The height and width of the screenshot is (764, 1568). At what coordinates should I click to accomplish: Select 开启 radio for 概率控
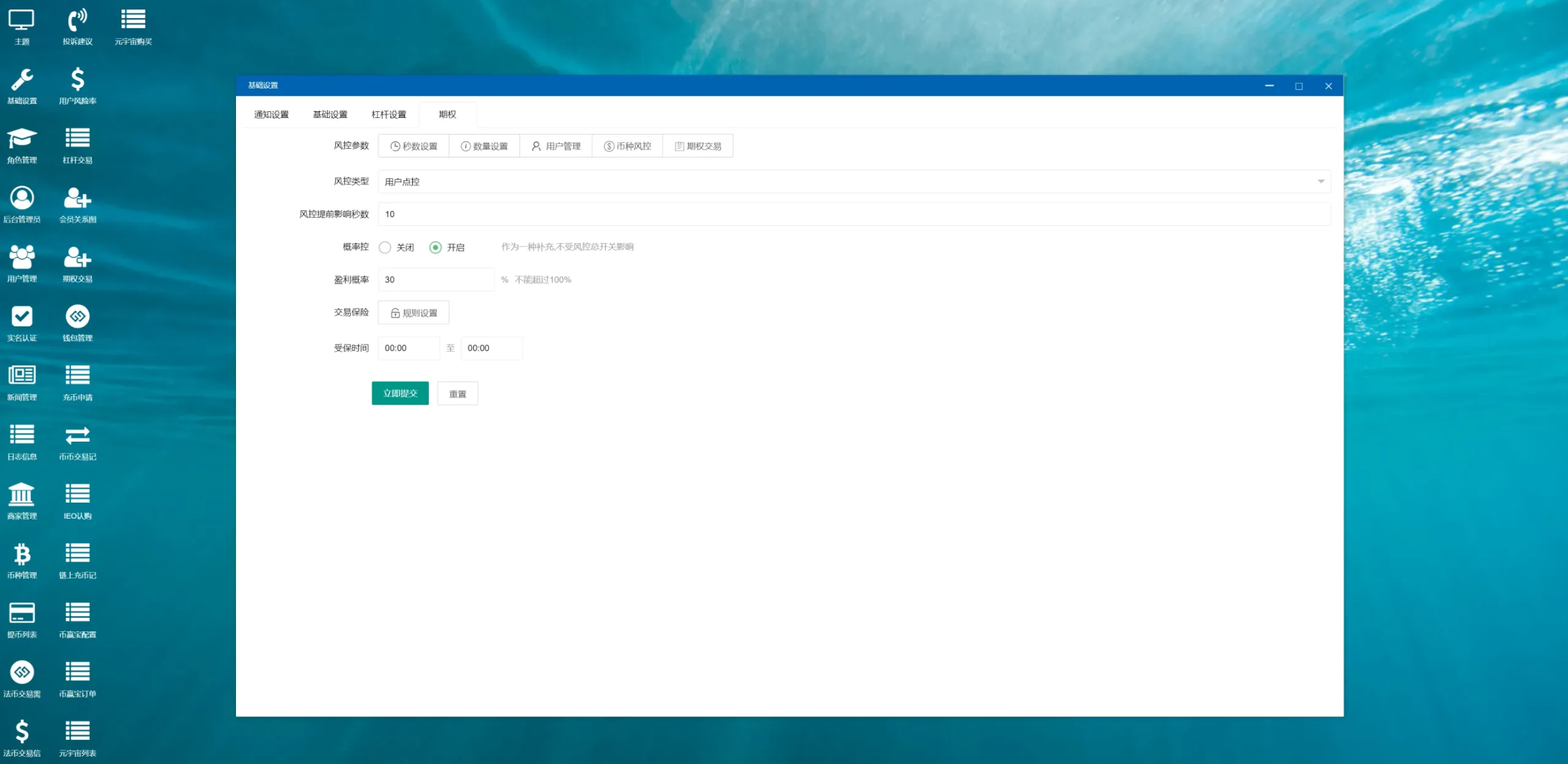[x=436, y=247]
